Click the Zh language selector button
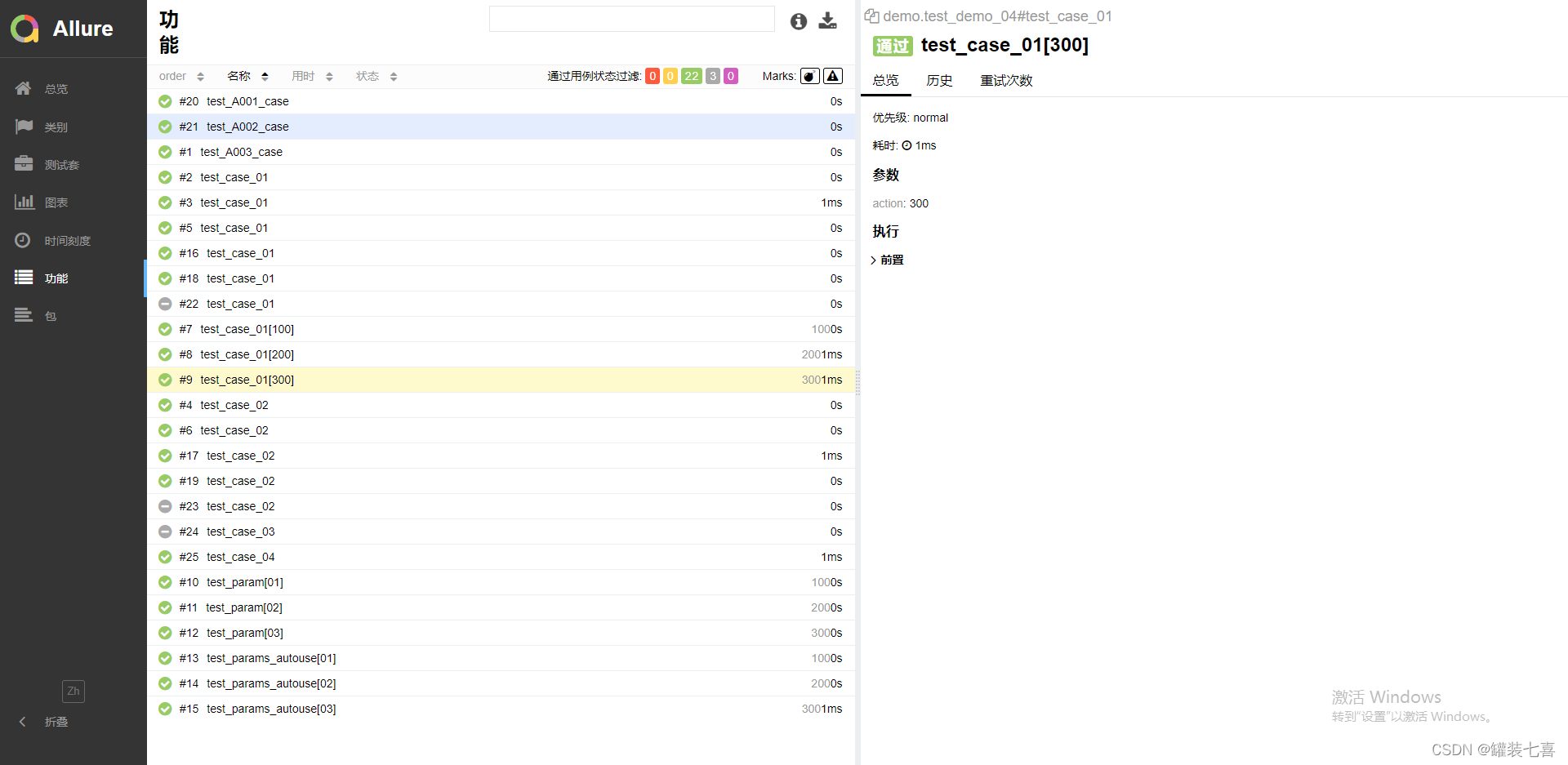 (73, 691)
